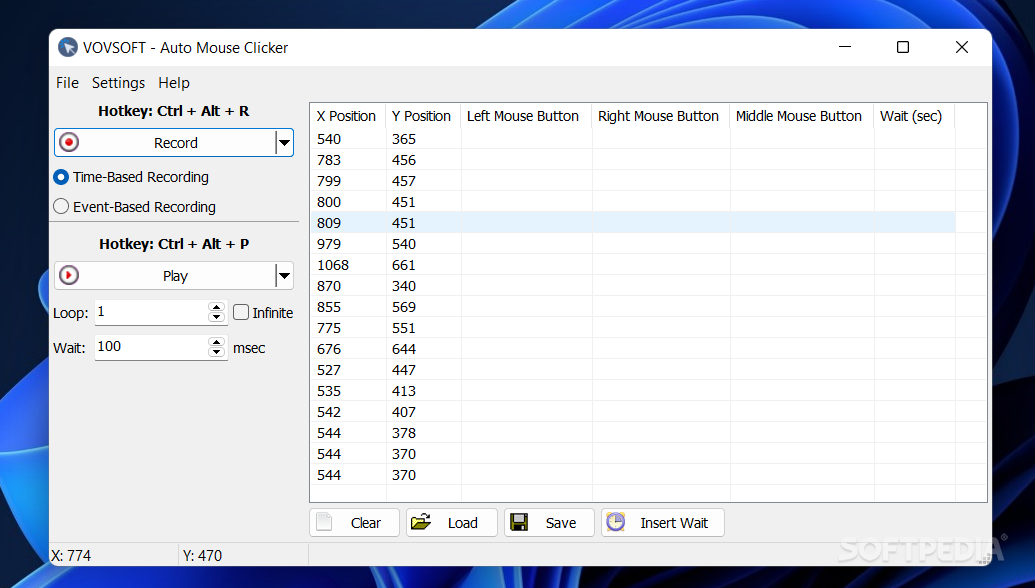This screenshot has width=1035, height=588.
Task: Decrease the Loop value with down arrow
Action: click(x=217, y=317)
